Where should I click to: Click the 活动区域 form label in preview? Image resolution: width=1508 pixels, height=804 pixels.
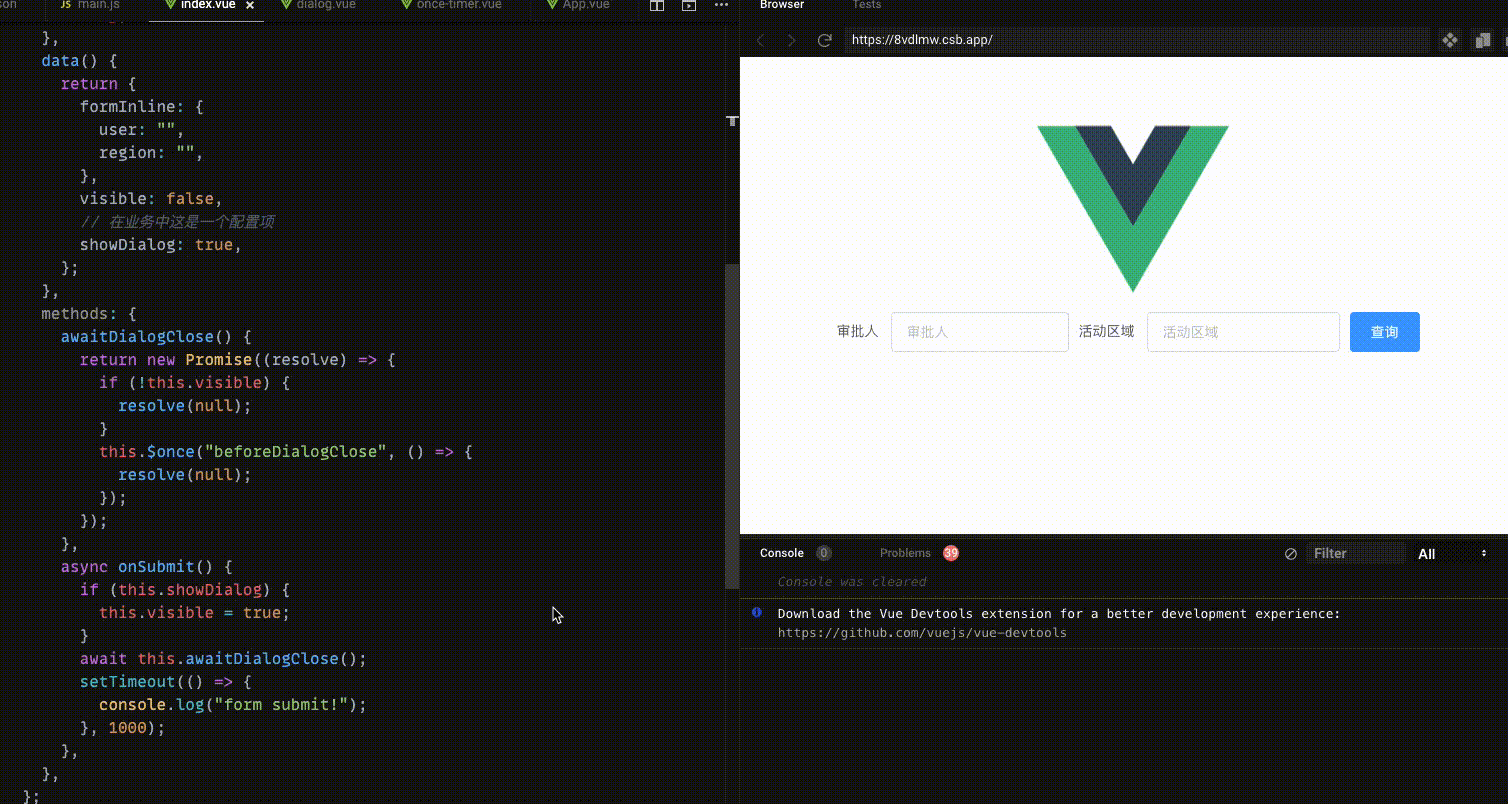(x=1106, y=331)
